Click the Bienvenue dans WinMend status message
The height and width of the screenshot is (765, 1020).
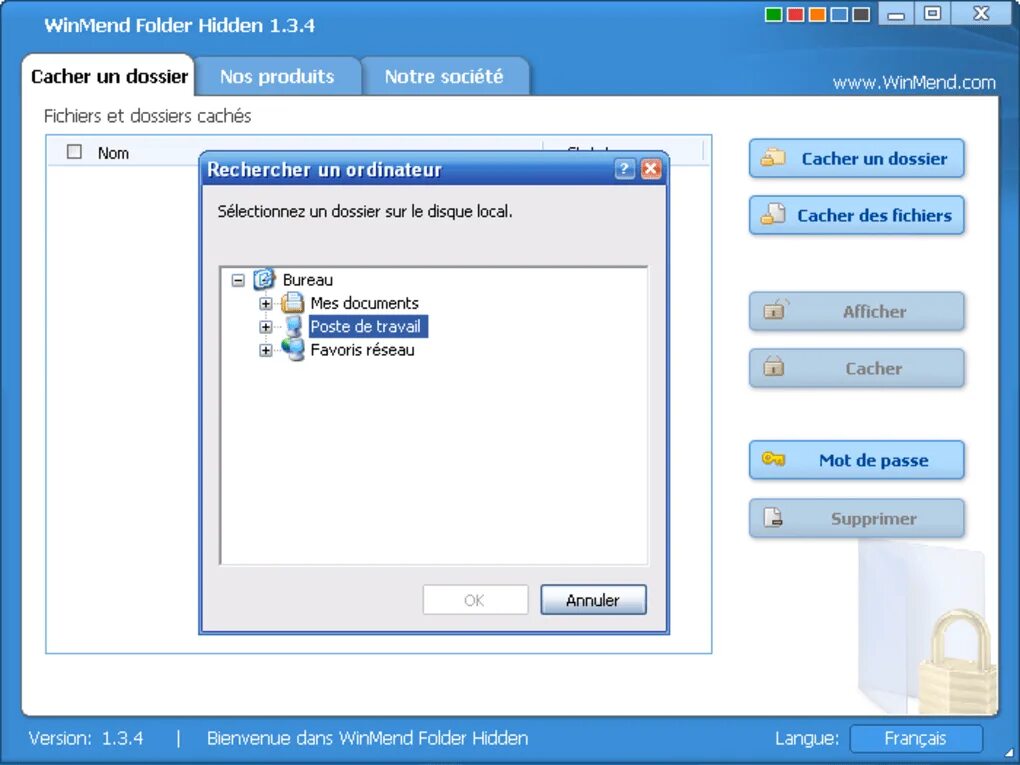point(368,738)
